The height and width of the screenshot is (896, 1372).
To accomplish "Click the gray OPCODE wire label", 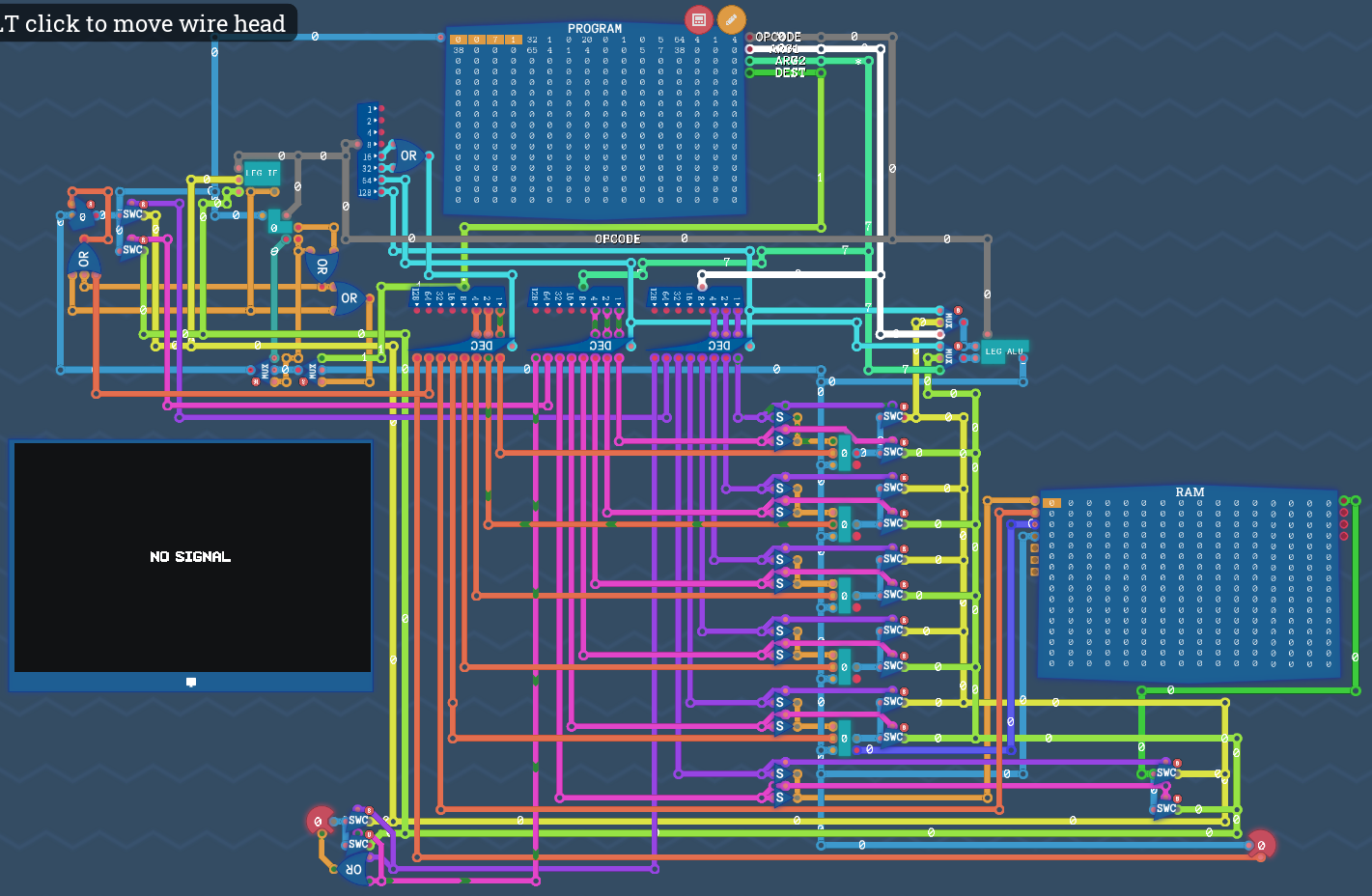I will pos(617,238).
